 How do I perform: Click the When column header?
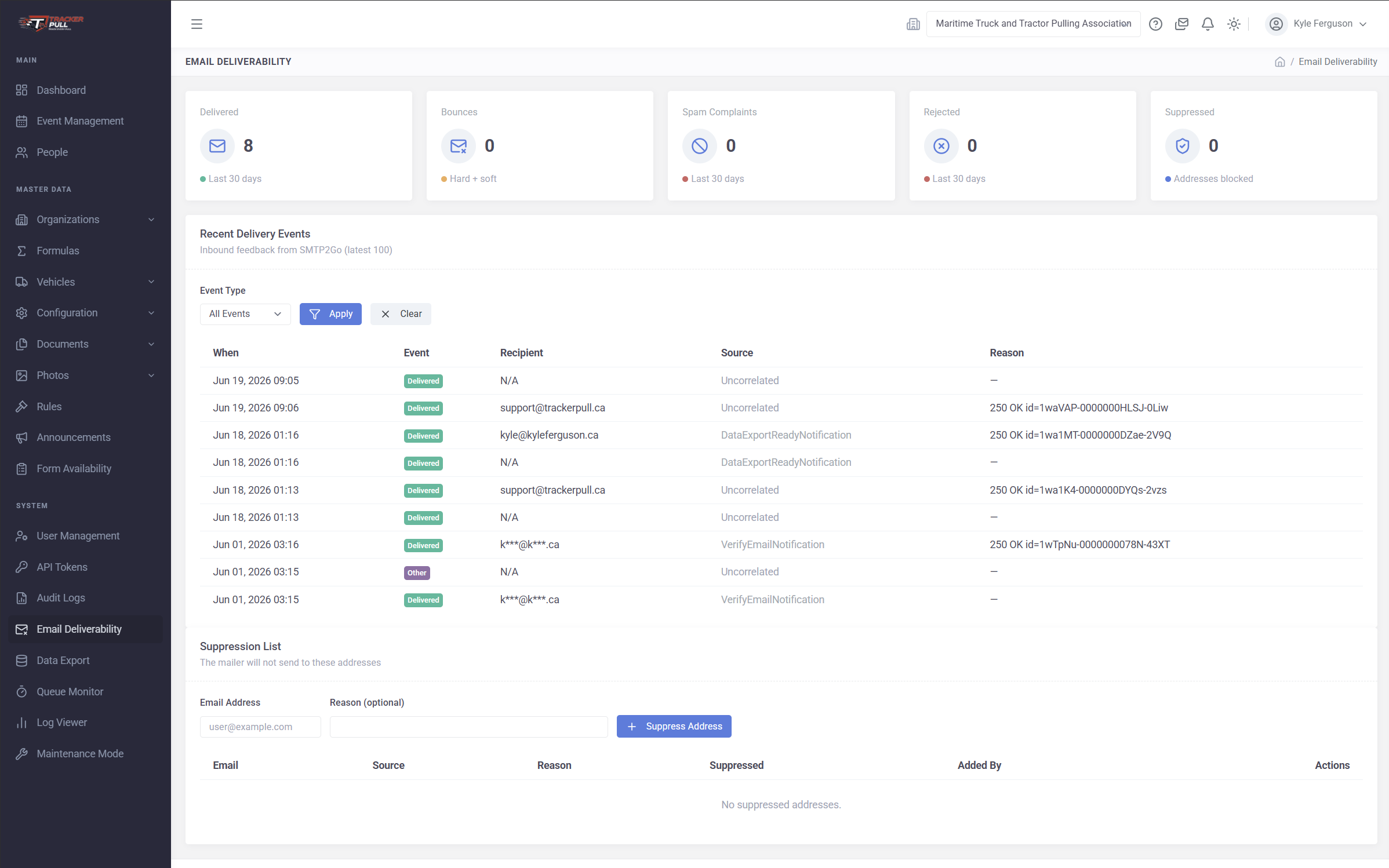pos(226,353)
